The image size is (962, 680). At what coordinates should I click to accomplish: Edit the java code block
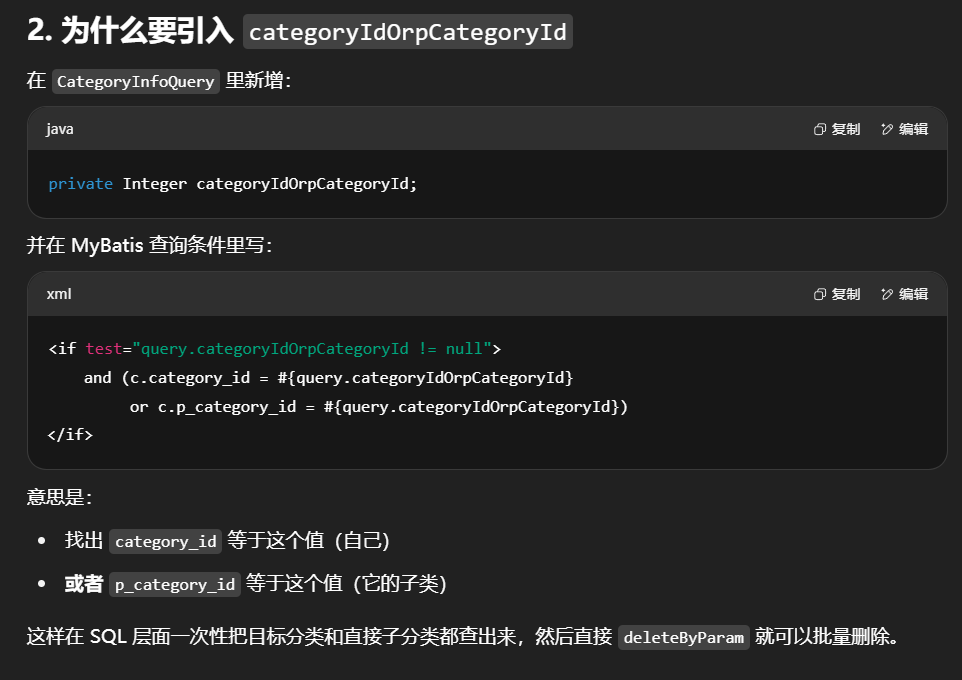click(x=904, y=129)
